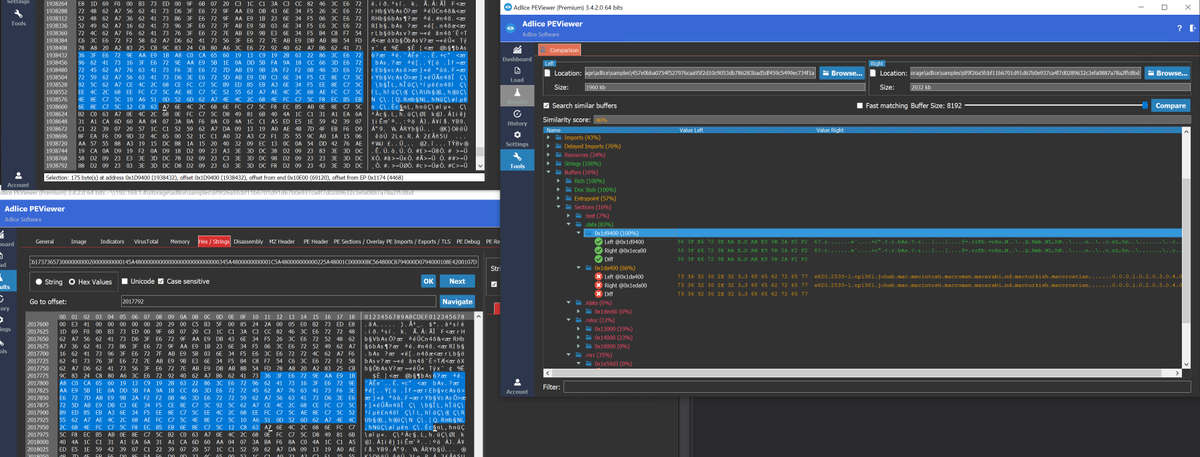Click the Compare button

[1171, 105]
